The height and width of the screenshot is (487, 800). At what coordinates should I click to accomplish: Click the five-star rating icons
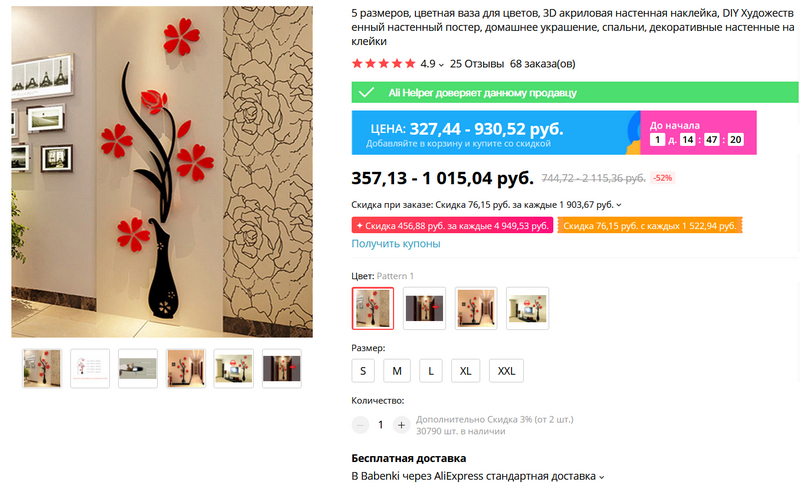pos(384,64)
